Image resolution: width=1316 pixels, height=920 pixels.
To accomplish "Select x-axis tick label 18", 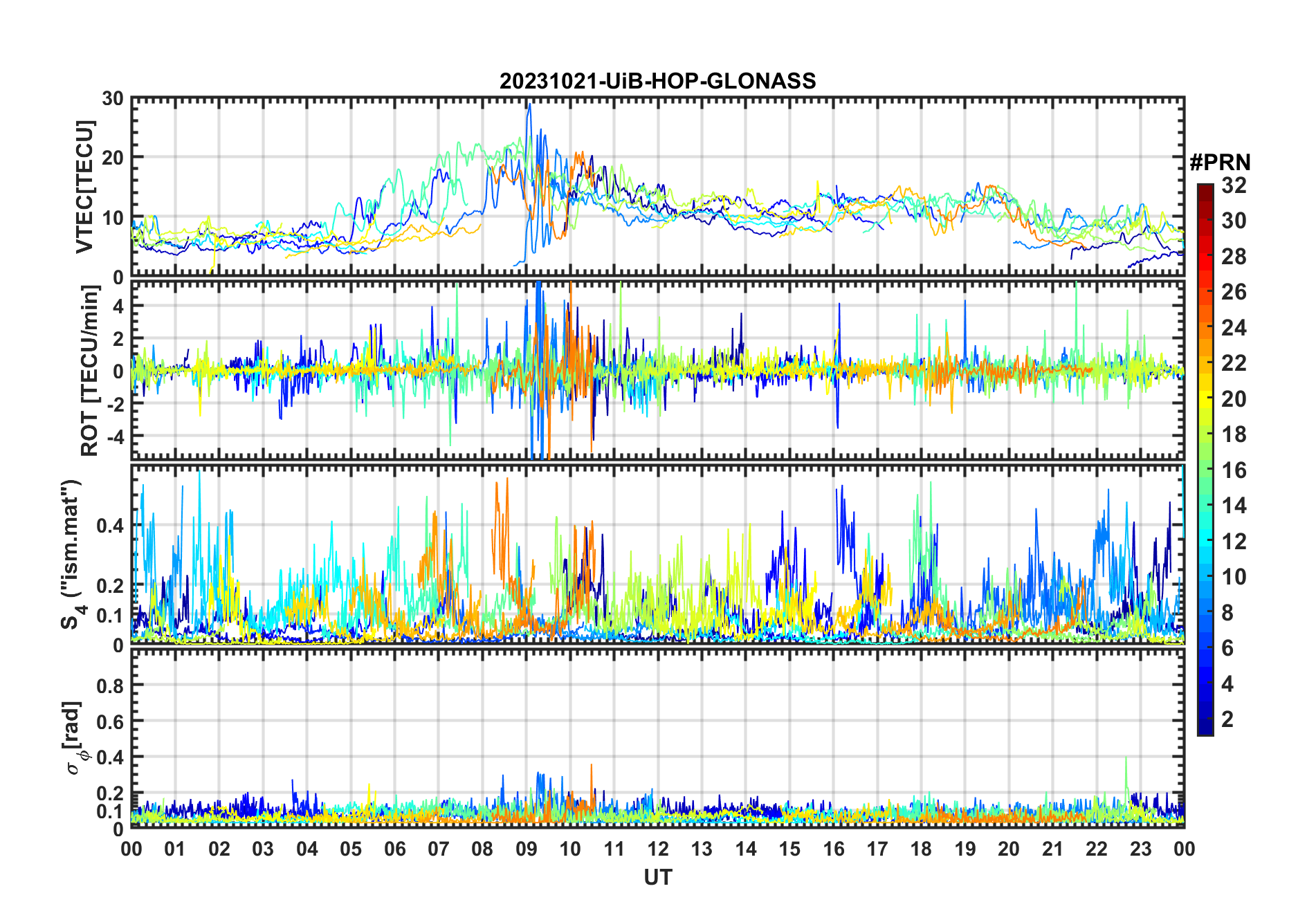I will pos(921,849).
